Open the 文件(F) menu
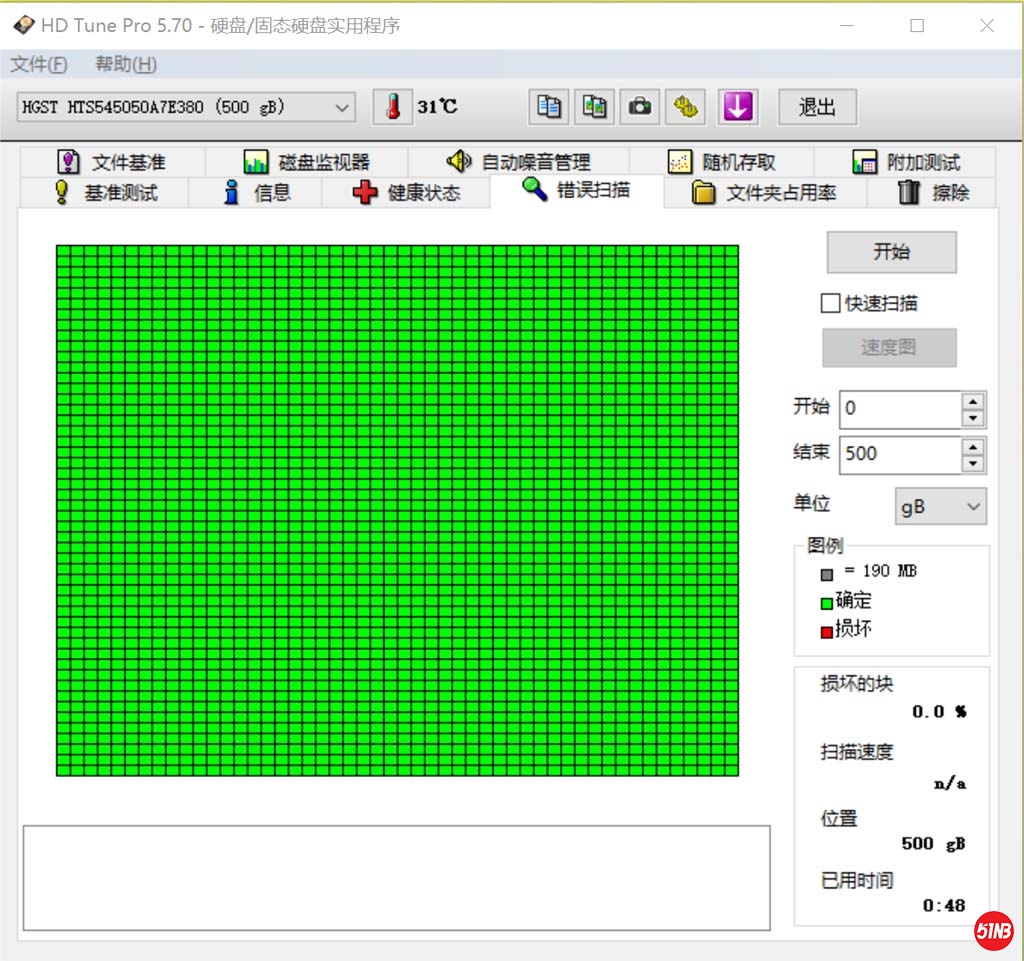 pyautogui.click(x=39, y=65)
